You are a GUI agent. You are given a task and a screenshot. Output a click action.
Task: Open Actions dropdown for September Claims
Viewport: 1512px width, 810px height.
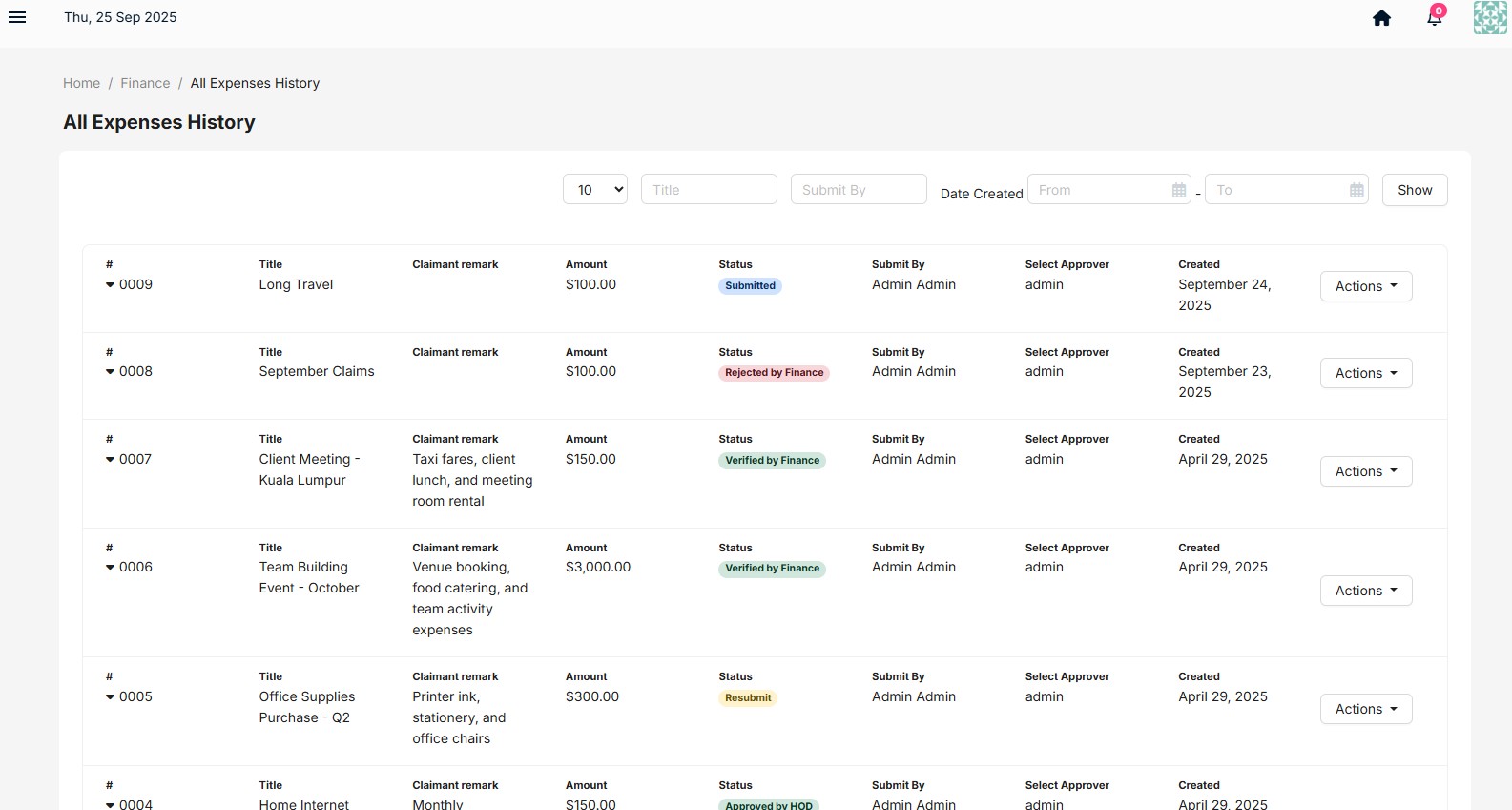pos(1366,373)
